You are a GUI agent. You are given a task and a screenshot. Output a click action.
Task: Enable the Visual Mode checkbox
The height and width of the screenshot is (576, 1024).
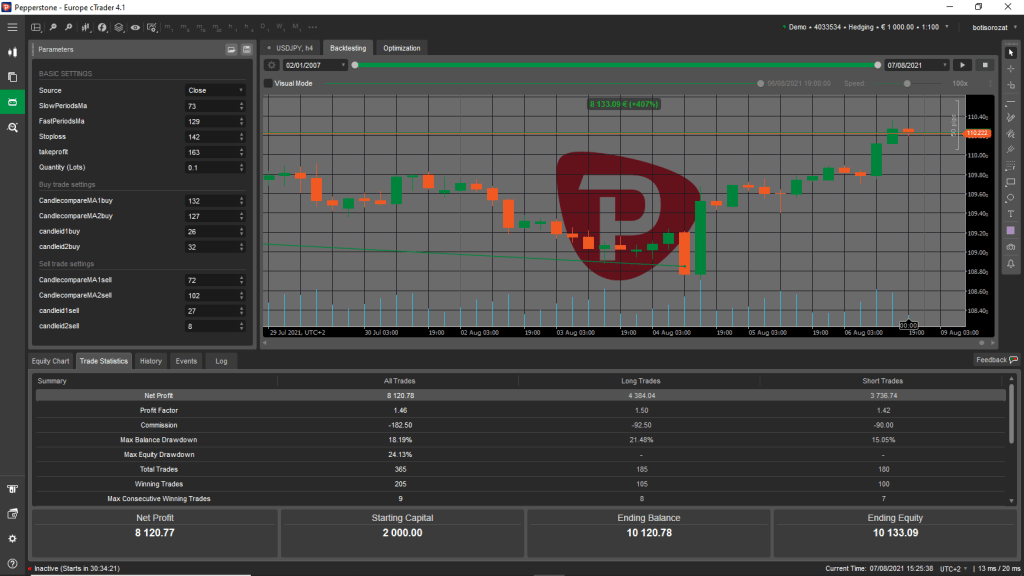click(x=268, y=84)
